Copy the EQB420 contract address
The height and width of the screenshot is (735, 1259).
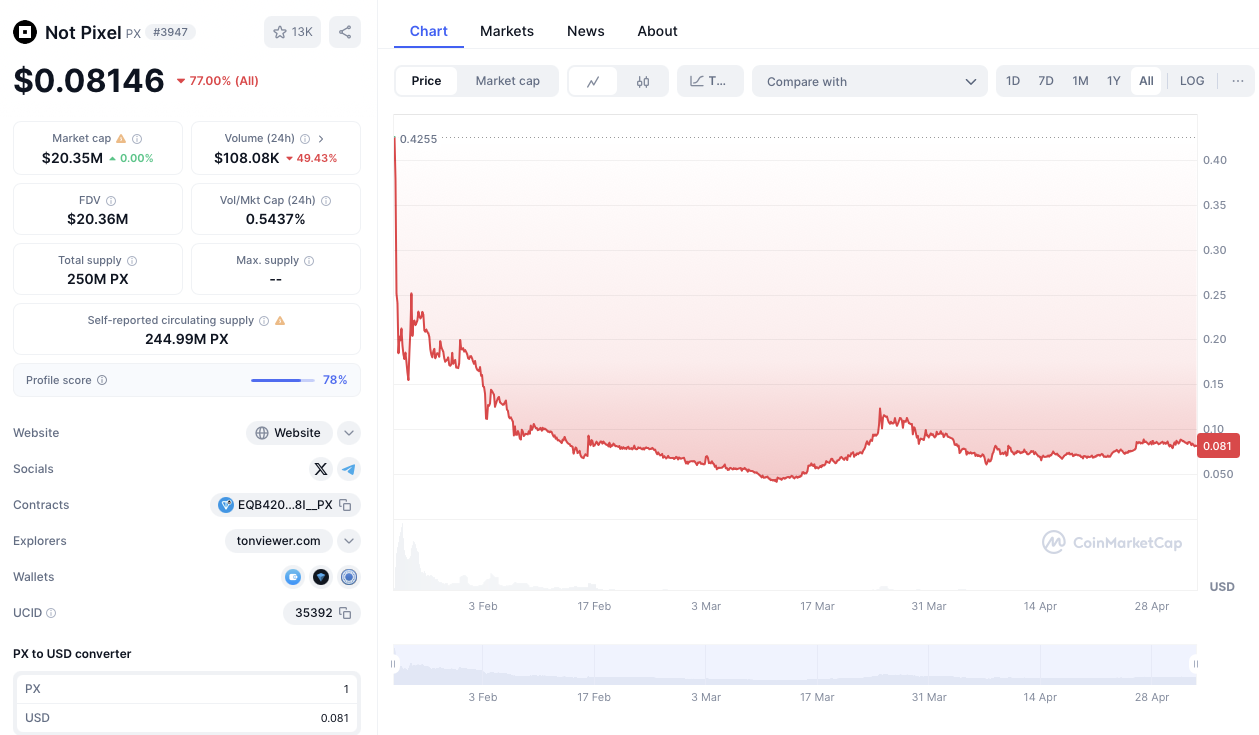[345, 505]
